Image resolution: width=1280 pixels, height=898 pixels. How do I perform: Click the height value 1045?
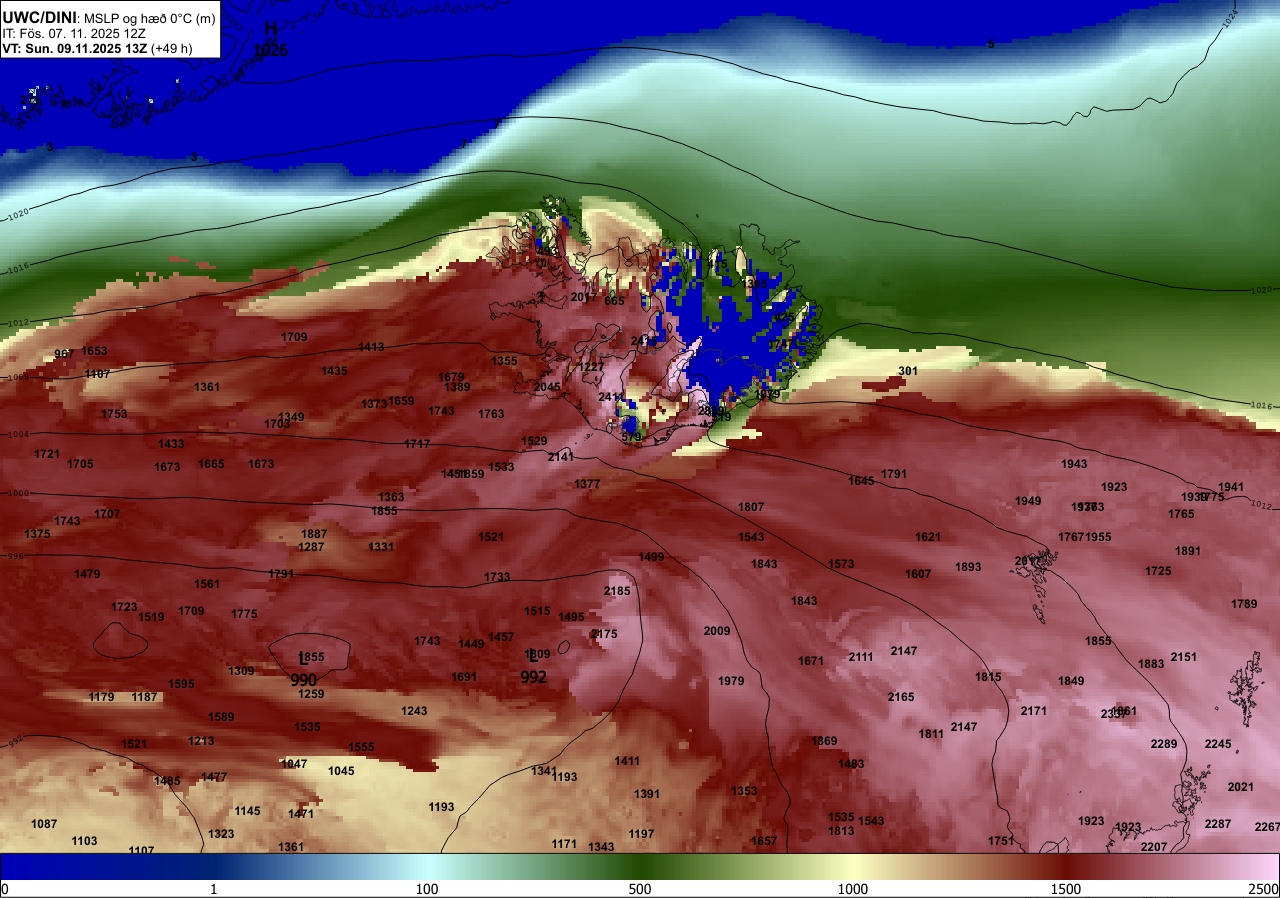point(341,771)
